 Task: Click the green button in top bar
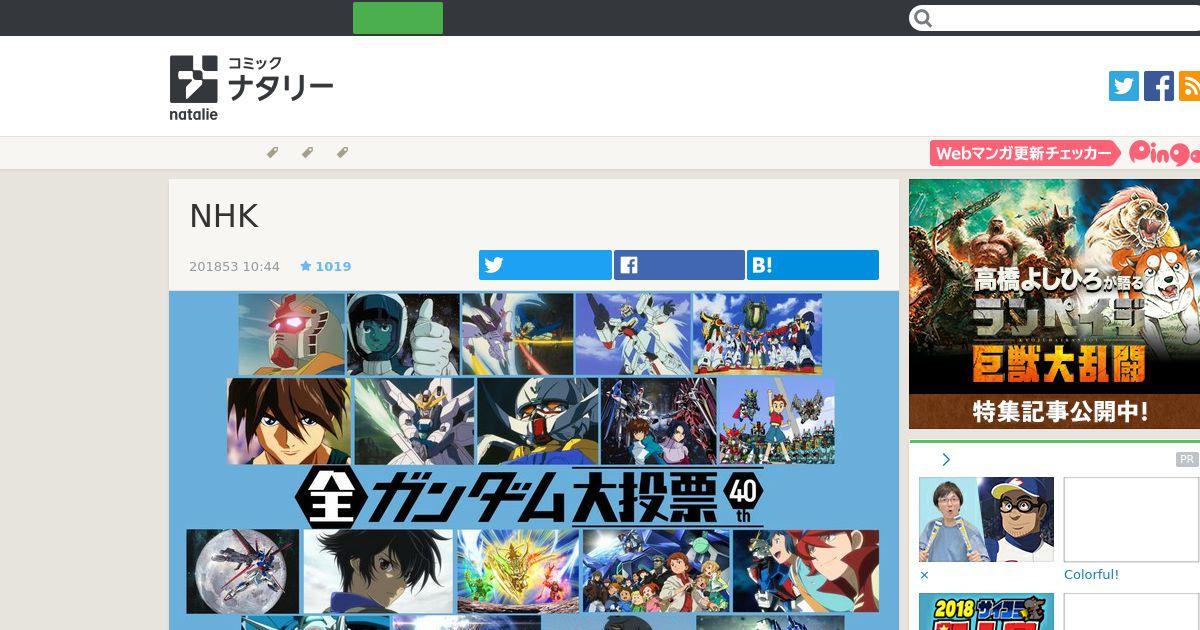(398, 18)
